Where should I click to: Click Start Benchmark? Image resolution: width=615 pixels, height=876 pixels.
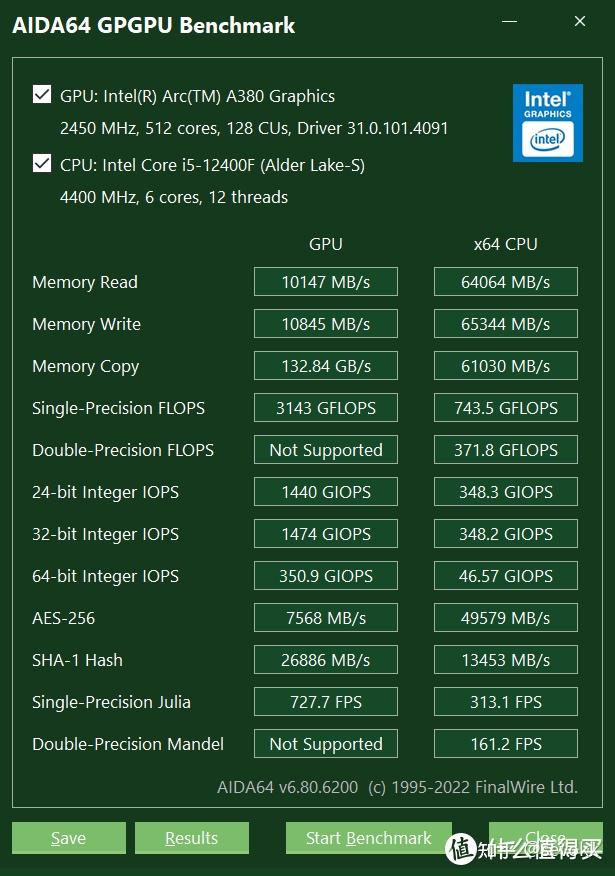tap(368, 838)
